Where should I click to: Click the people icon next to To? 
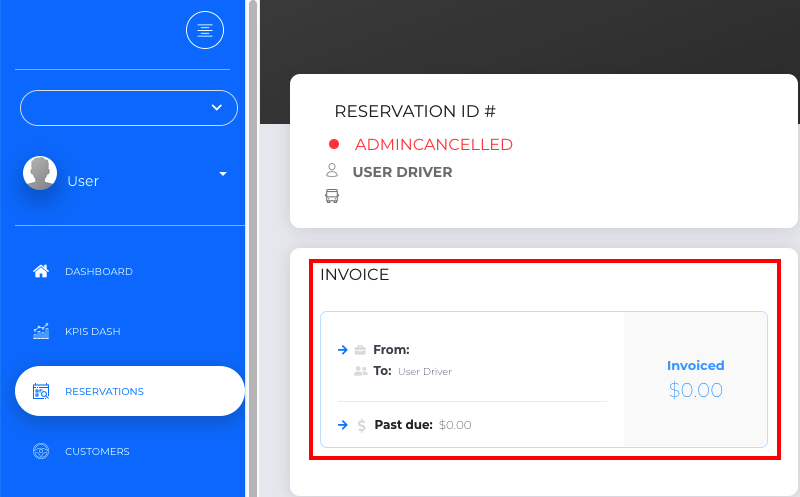[x=361, y=371]
